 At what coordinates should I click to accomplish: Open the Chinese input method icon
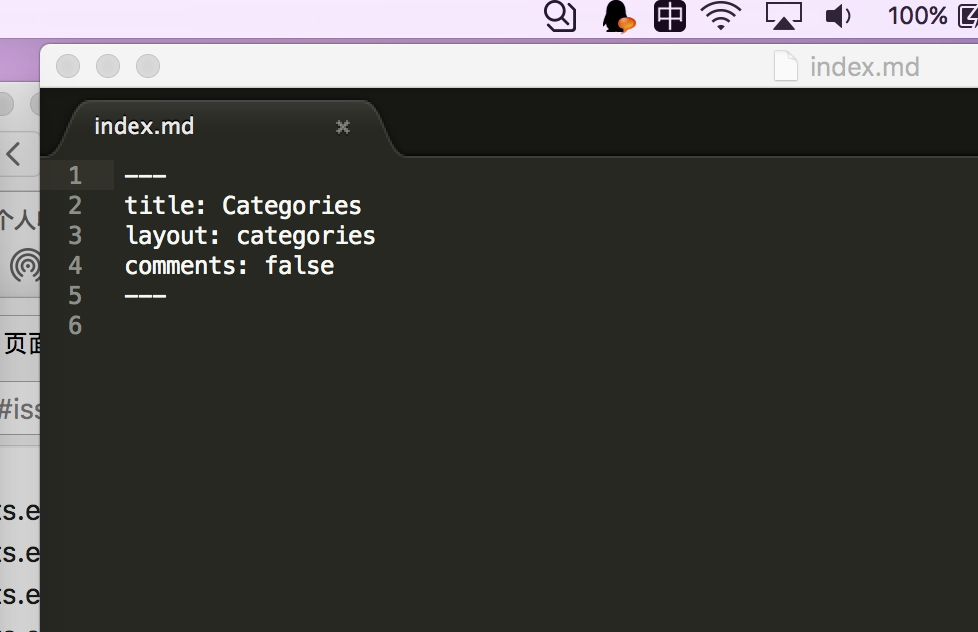(668, 16)
